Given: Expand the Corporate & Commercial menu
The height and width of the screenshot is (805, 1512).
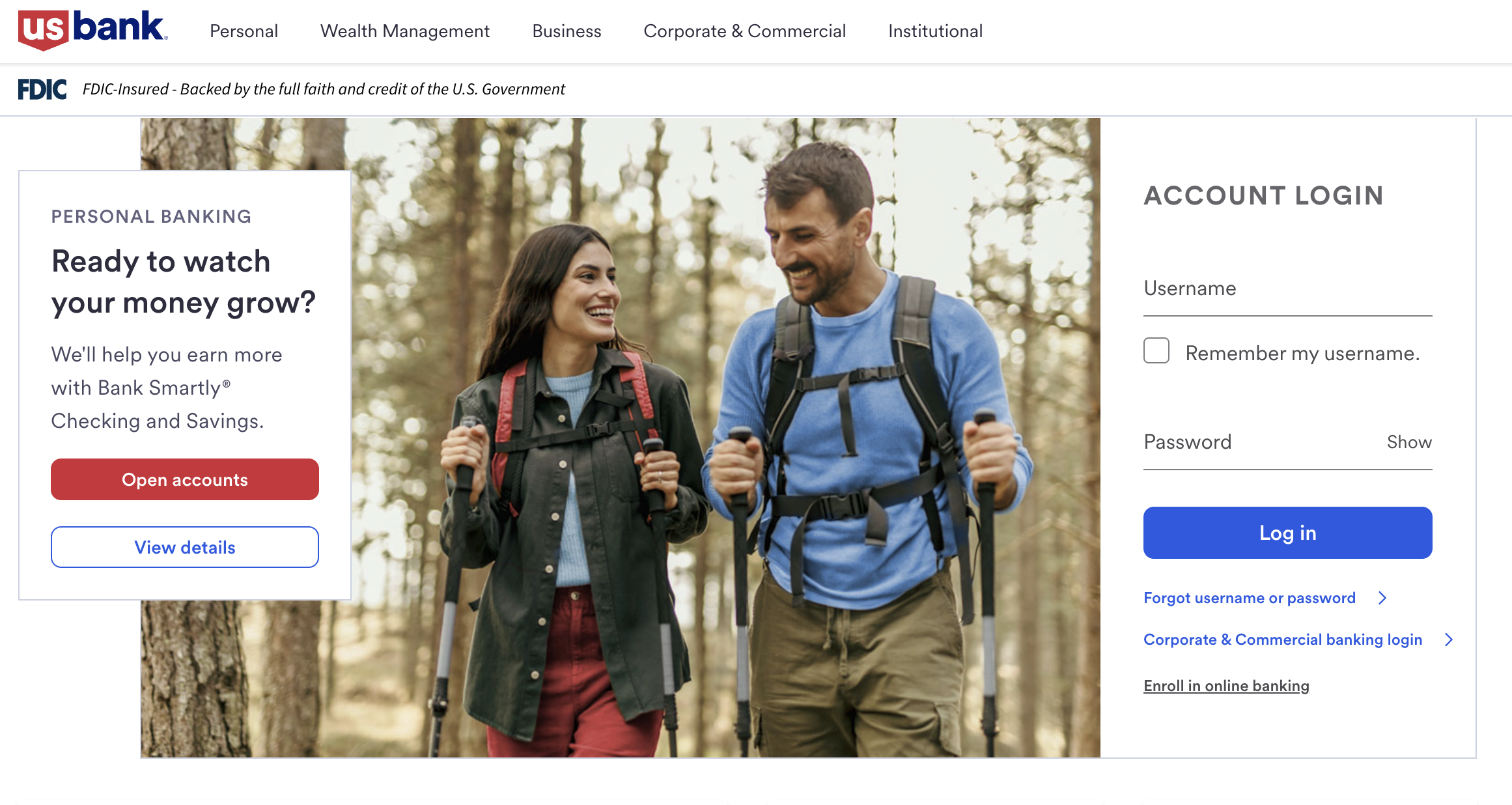Looking at the screenshot, I should (x=744, y=31).
